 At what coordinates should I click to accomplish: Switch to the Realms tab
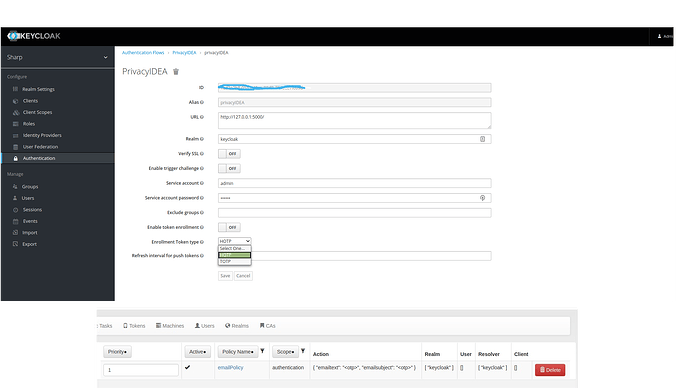point(237,326)
